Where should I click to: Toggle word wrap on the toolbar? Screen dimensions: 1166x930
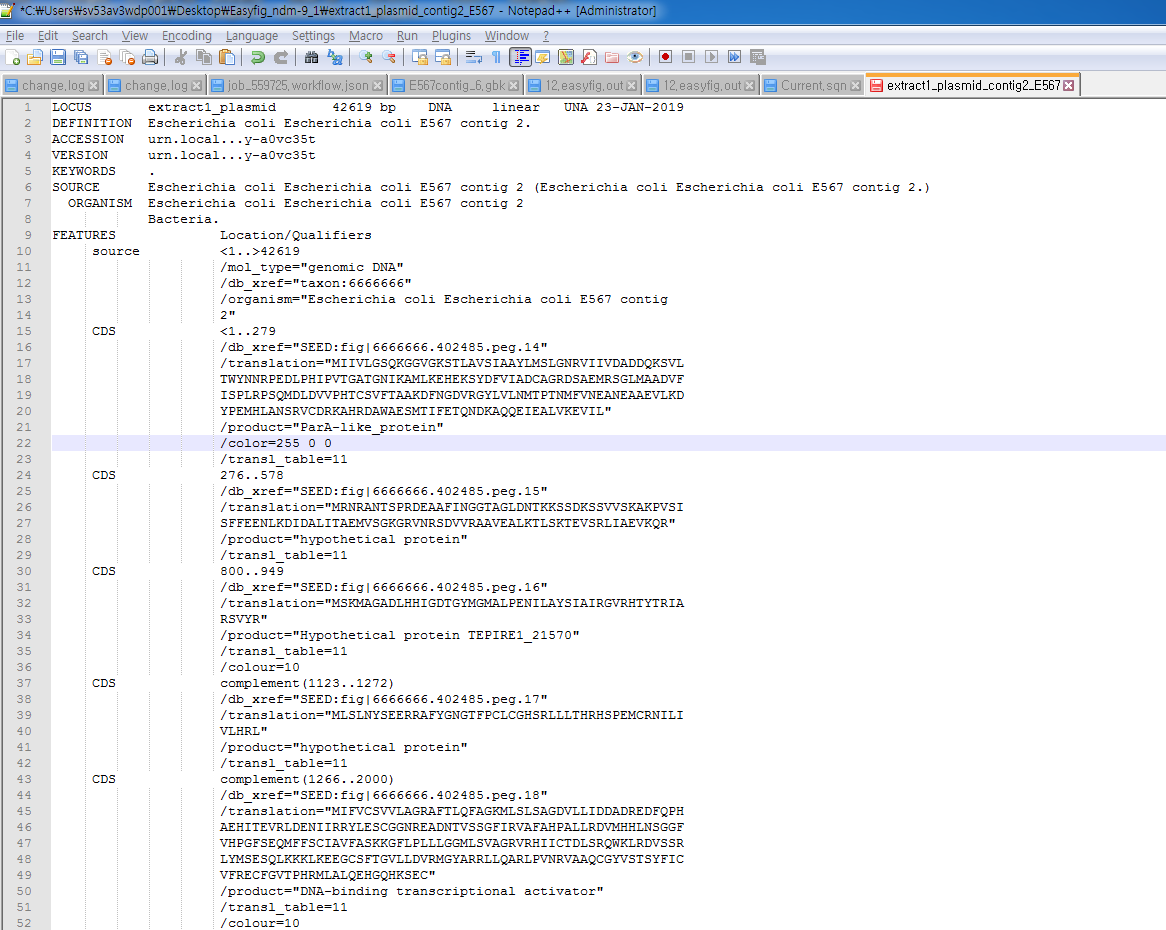click(x=474, y=56)
